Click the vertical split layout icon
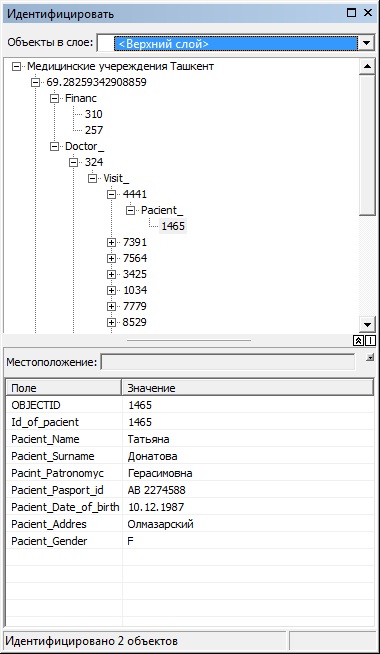Screen dimensions: 380x654 (370, 341)
